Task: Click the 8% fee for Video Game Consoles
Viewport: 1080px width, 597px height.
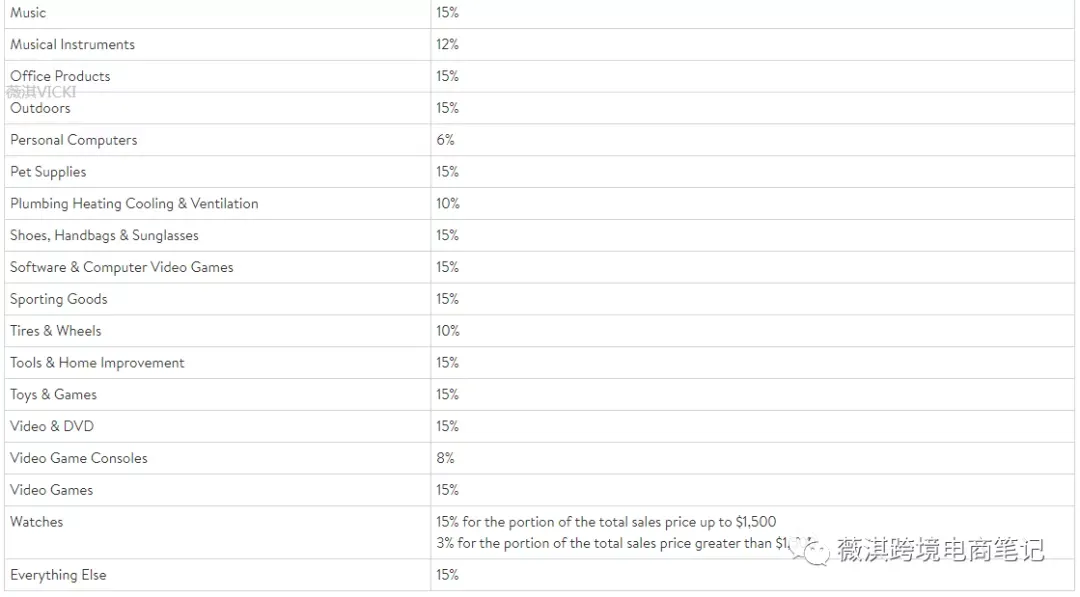Action: (x=445, y=458)
